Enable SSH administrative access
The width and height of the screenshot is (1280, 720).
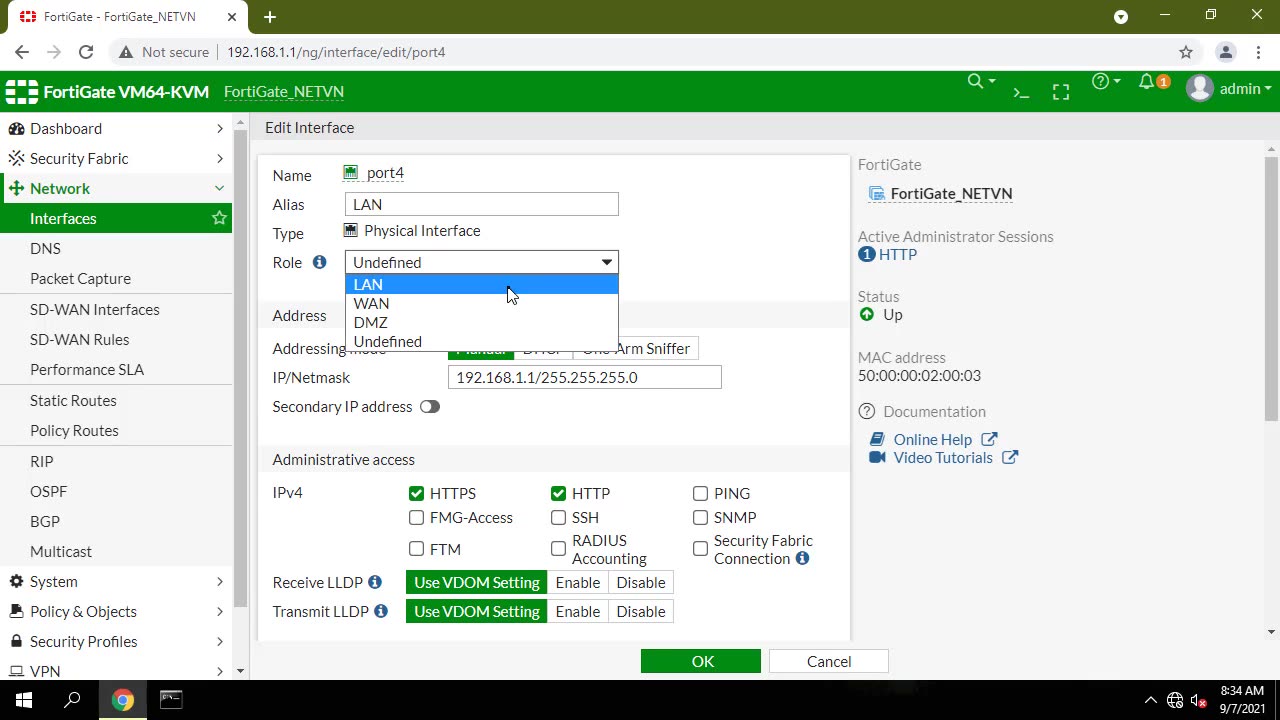pyautogui.click(x=558, y=517)
